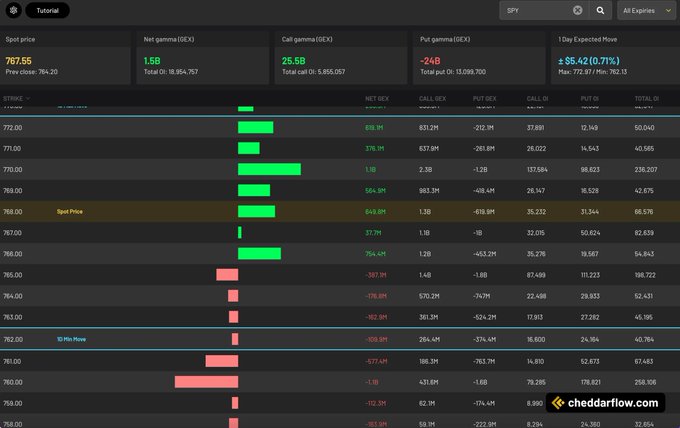Viewport: 680px width, 428px height.
Task: Sort by TOTAL OI column header
Action: pos(647,98)
